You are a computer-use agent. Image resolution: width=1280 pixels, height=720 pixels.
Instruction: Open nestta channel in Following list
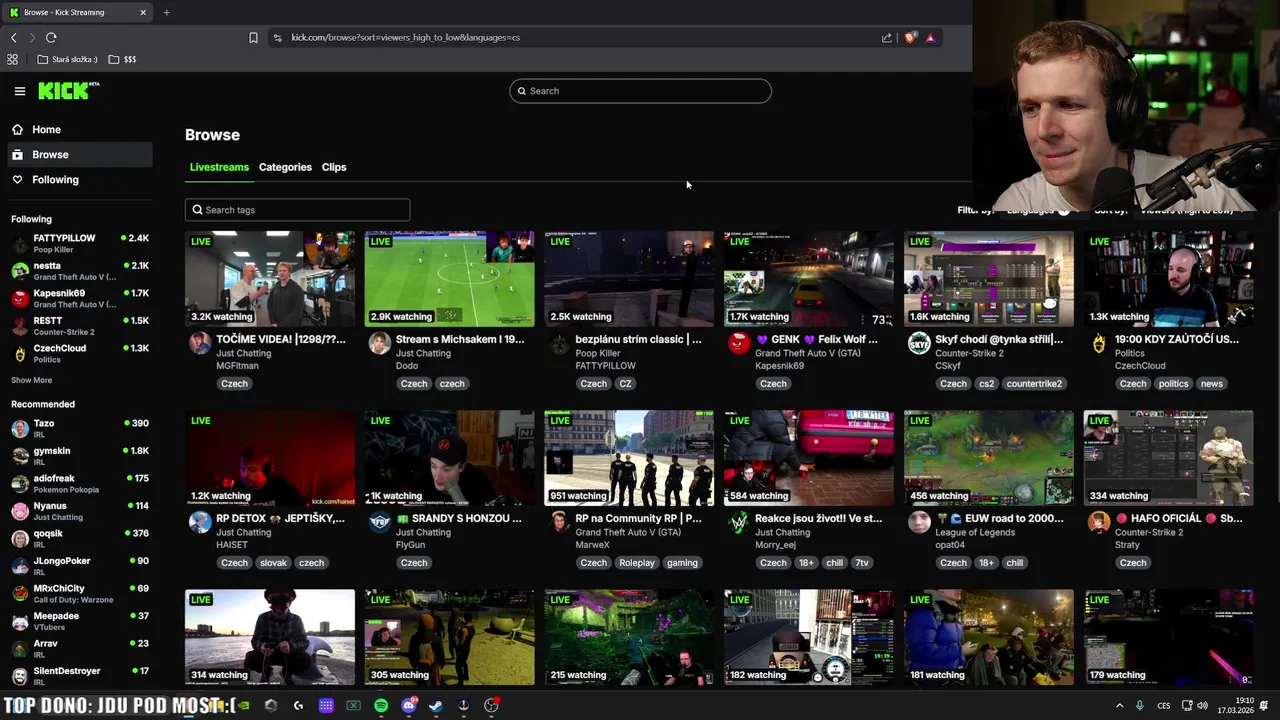pyautogui.click(x=80, y=271)
